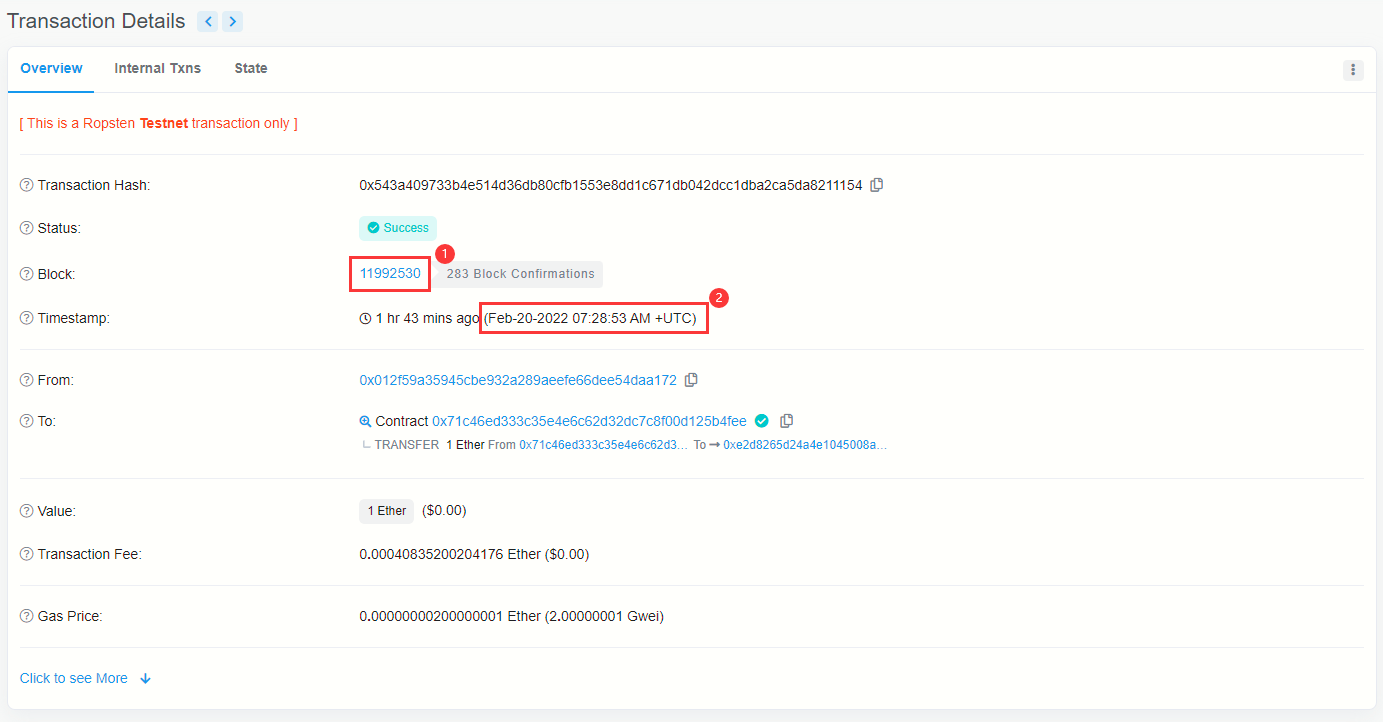Click the right chevron beside Transaction Details
Viewport: 1383px width, 722px height.
[232, 21]
